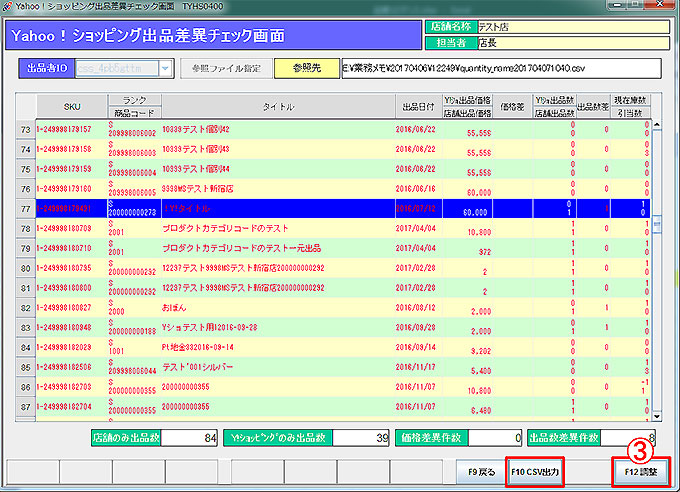Click the SKU column header
680x492 pixels.
point(70,106)
